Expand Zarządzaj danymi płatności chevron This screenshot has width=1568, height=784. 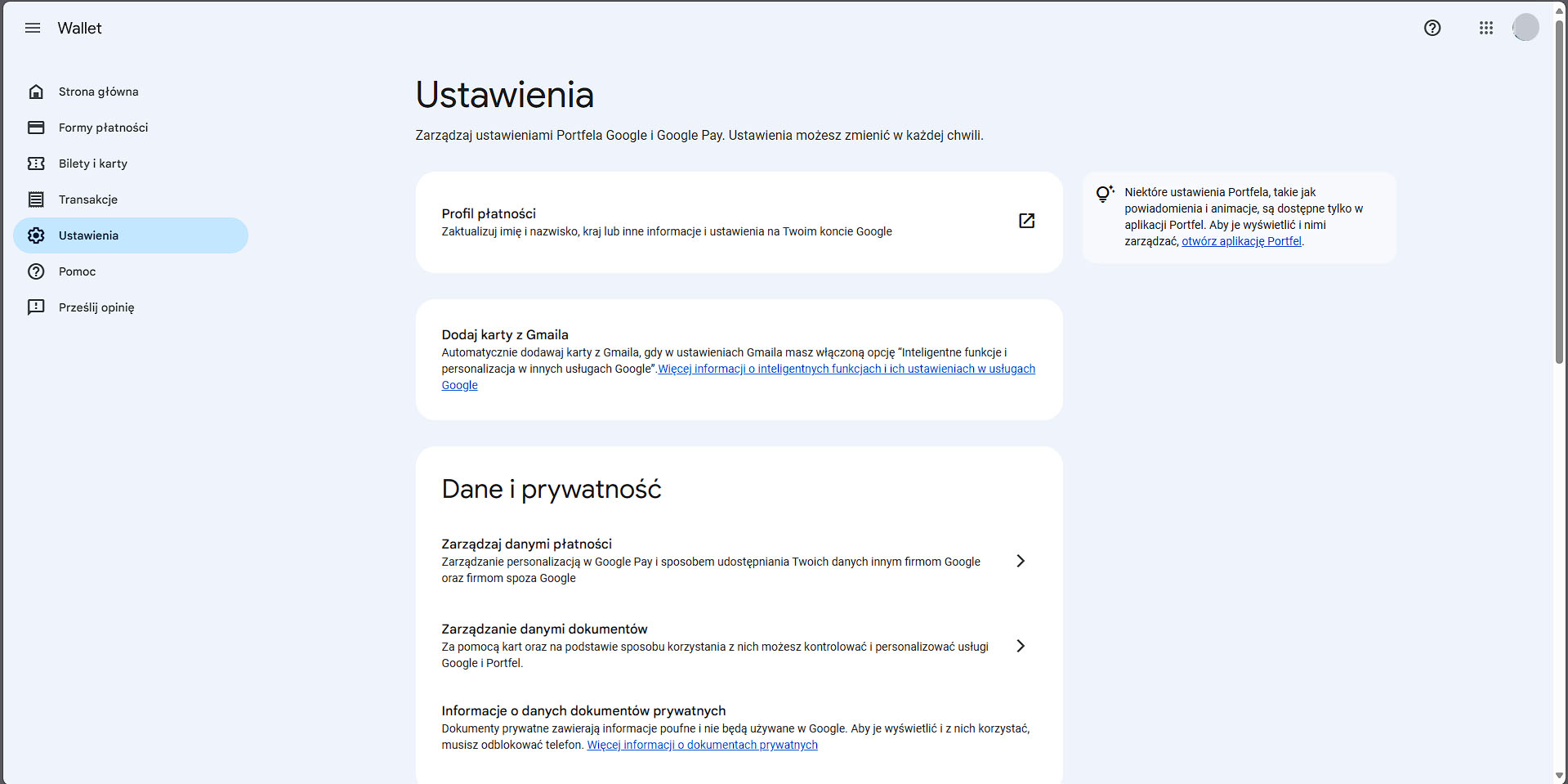pos(1021,561)
